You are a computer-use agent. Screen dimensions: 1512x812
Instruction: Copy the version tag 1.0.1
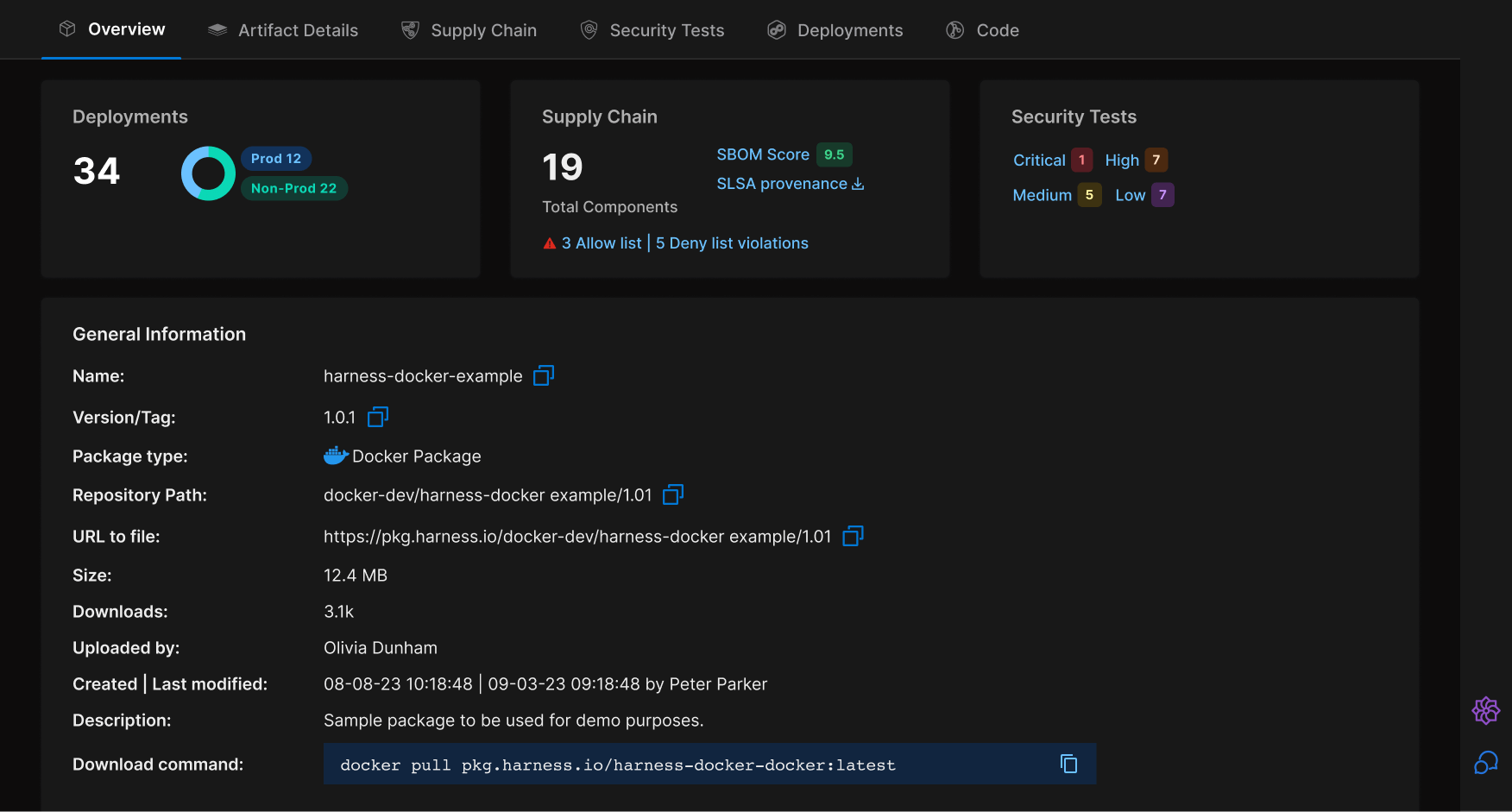pos(378,418)
